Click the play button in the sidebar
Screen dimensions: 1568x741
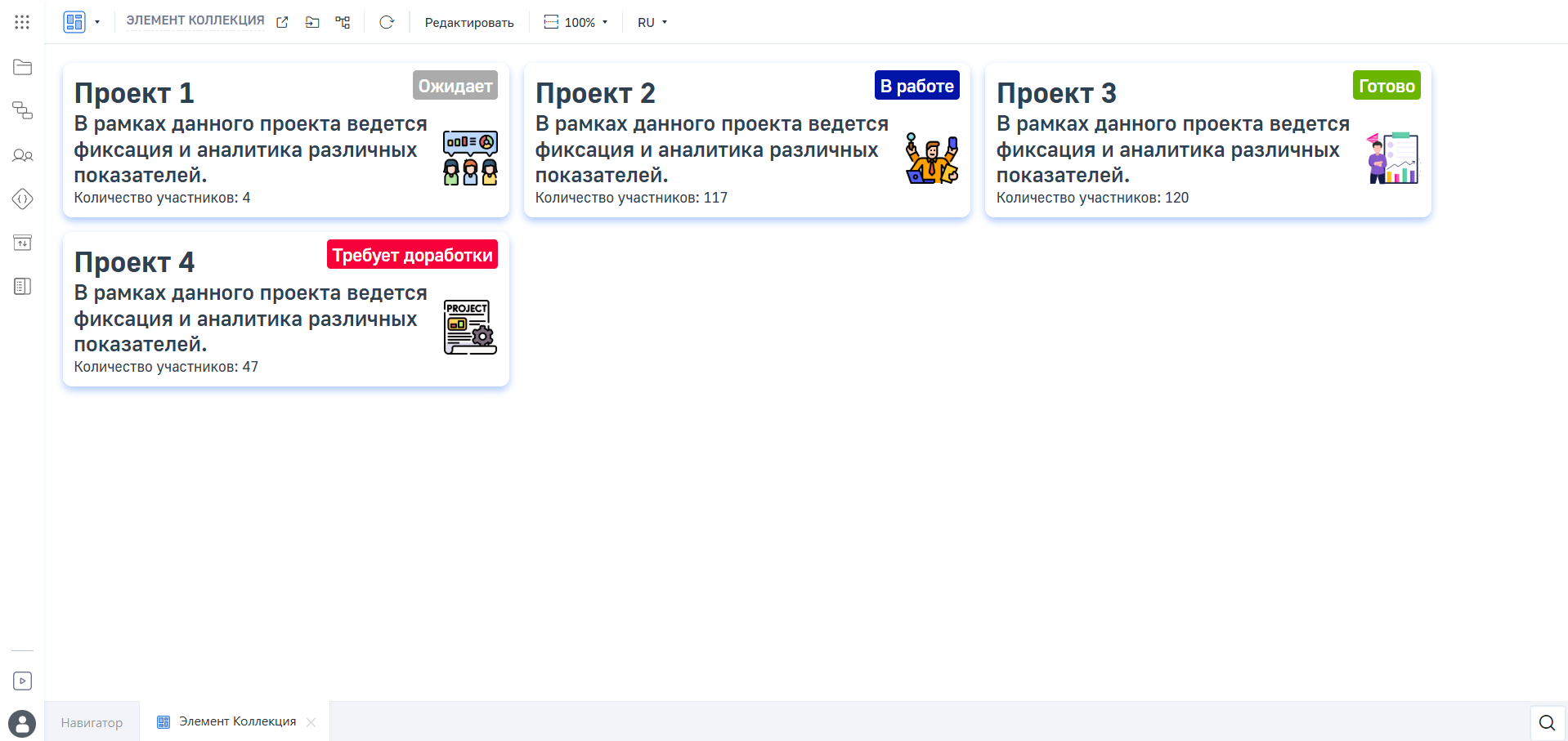click(x=22, y=681)
